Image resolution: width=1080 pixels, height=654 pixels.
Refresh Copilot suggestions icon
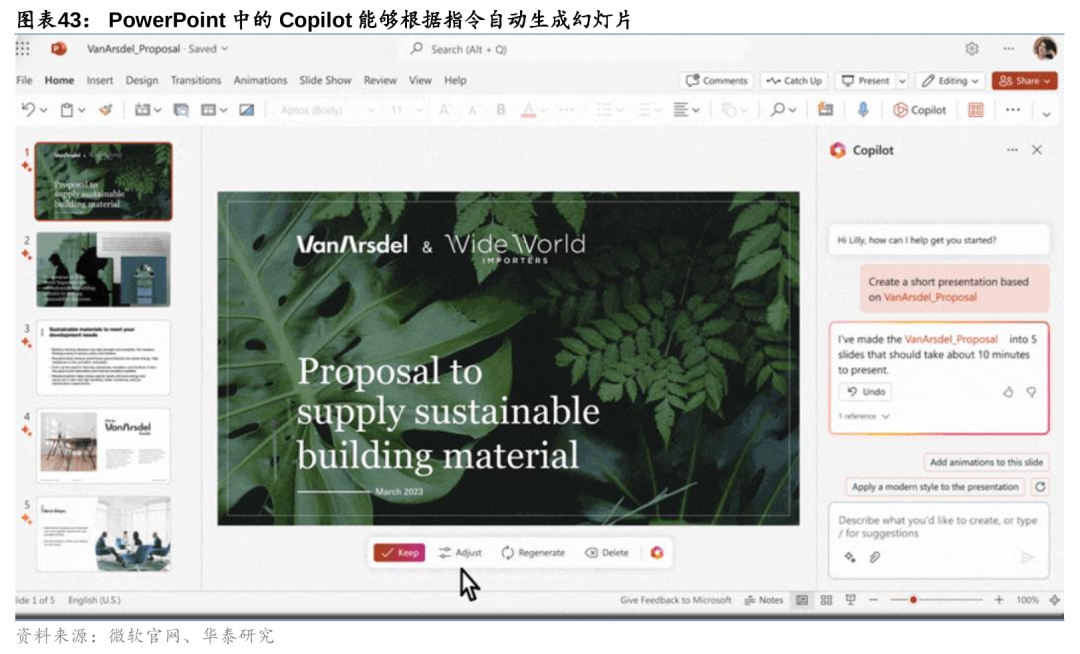[1040, 487]
